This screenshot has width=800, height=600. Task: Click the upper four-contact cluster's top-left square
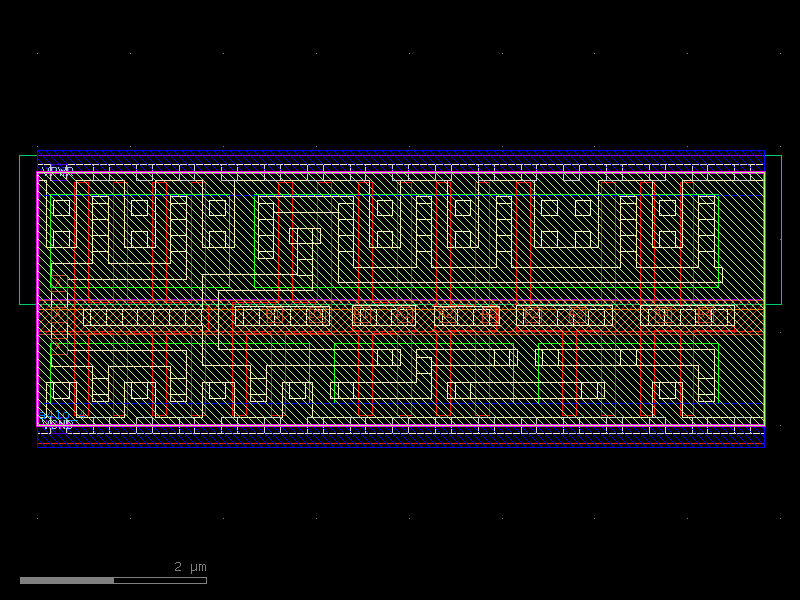549,207
